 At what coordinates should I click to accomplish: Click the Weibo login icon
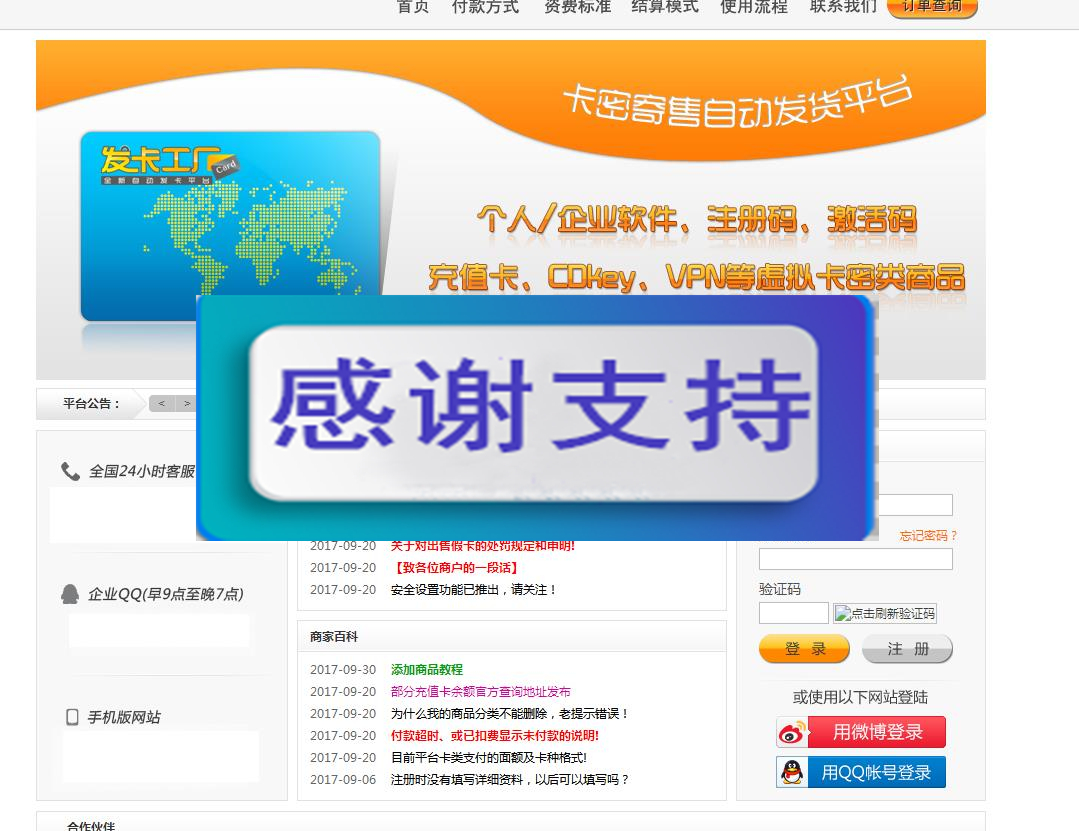790,732
